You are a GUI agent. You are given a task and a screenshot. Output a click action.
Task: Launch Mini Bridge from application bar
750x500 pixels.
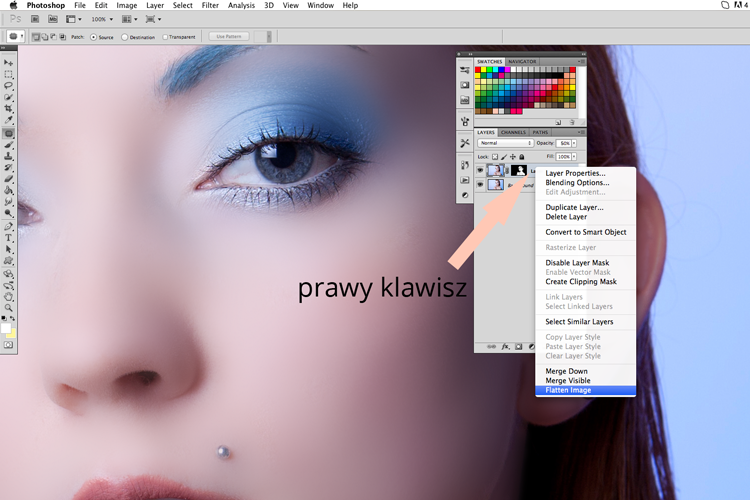[53, 19]
